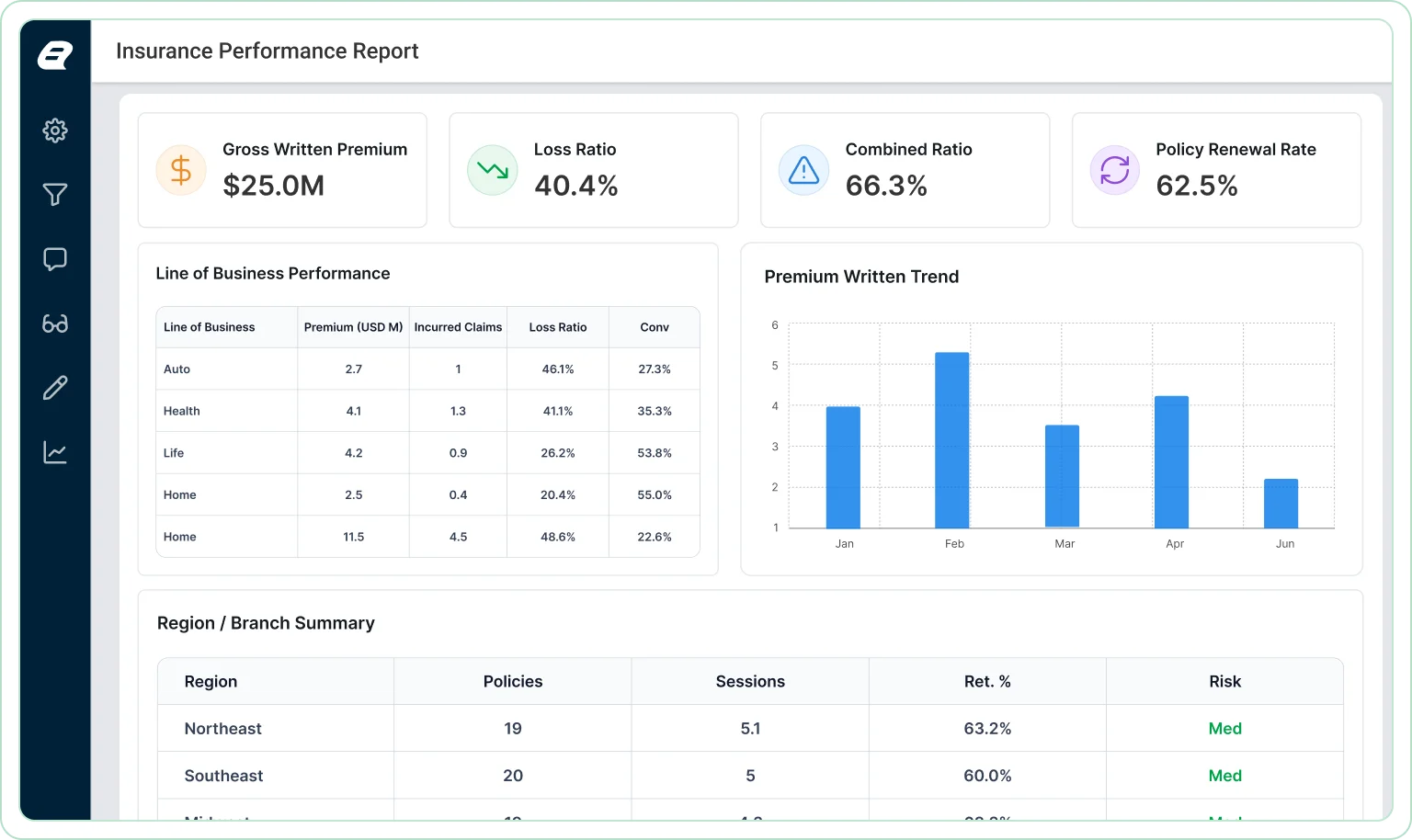Sort by the Loss Ratio column header
This screenshot has width=1412, height=840.
[558, 327]
